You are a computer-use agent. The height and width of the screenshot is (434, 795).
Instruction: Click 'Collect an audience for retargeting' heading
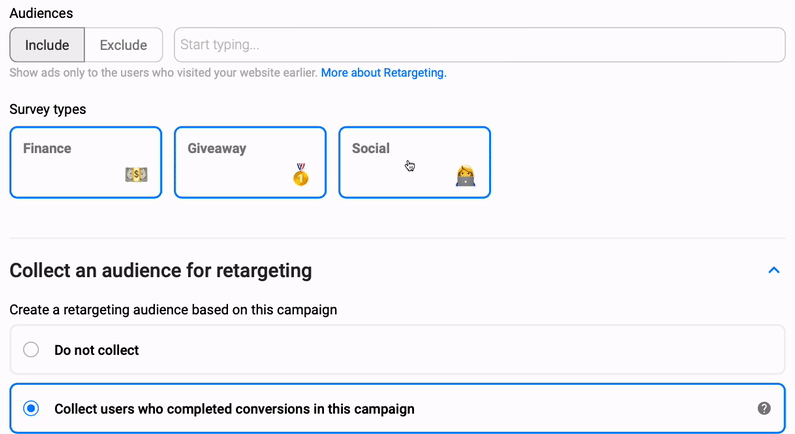pos(161,270)
